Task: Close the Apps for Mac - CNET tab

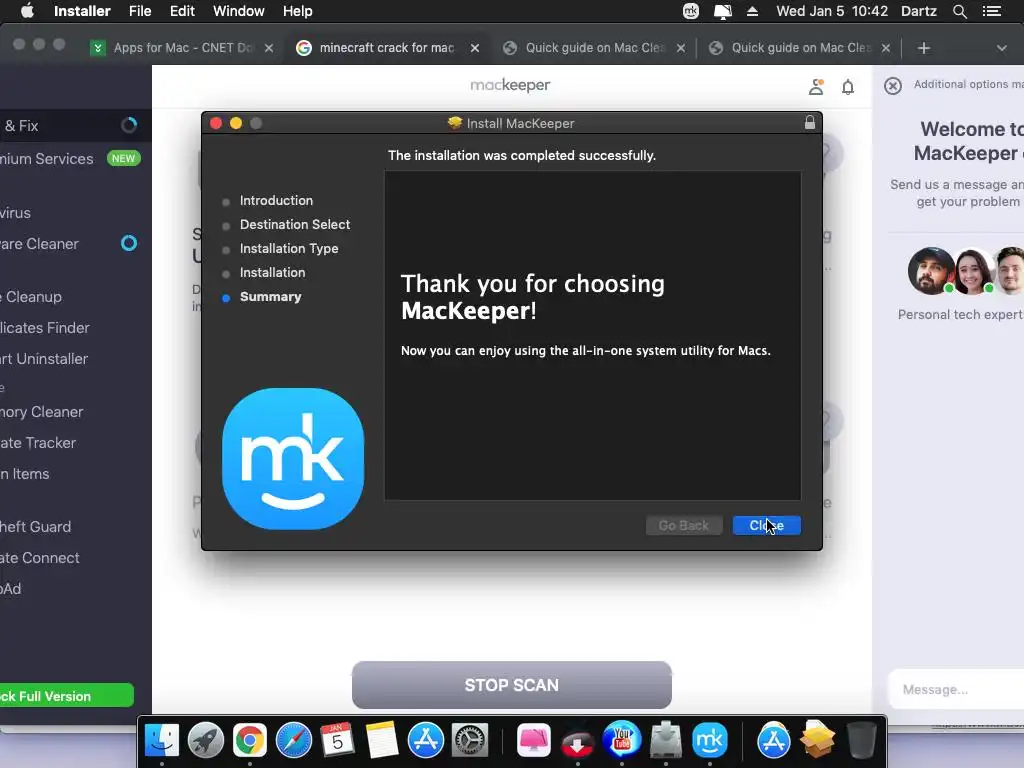Action: (x=268, y=48)
